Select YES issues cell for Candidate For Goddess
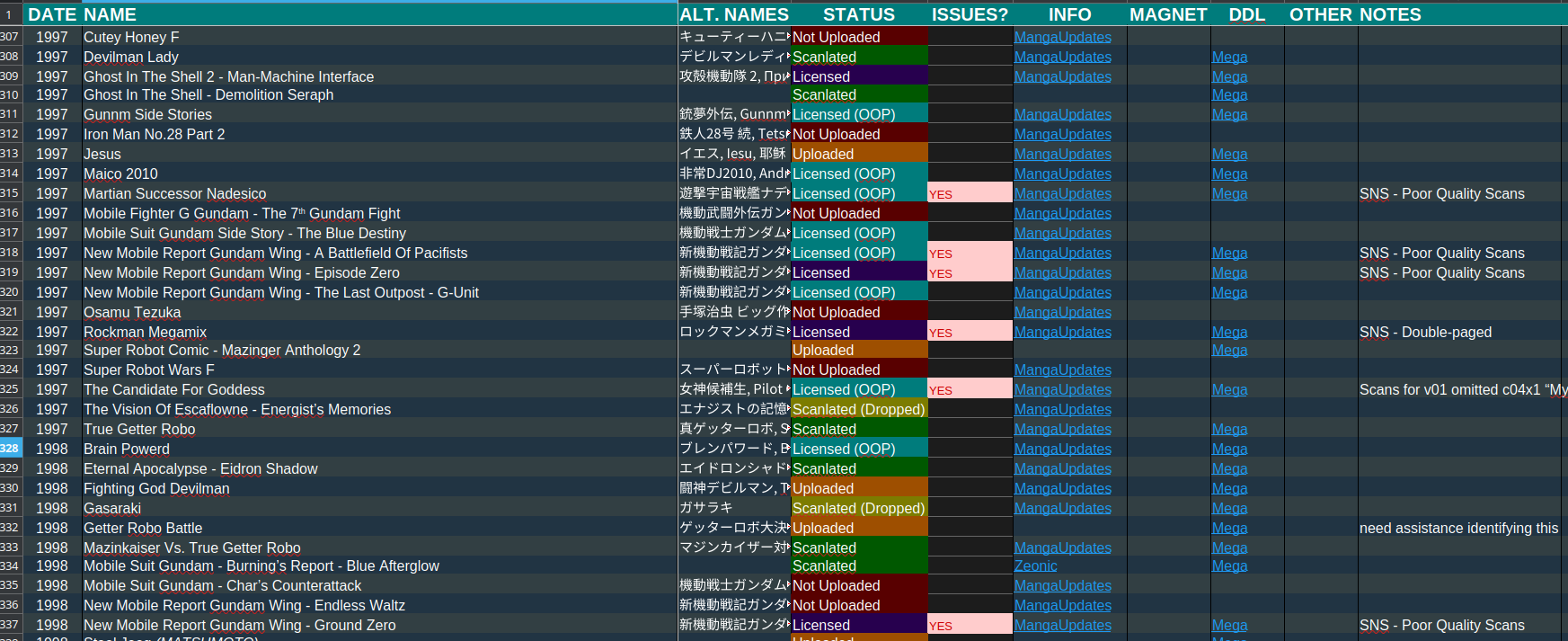This screenshot has width=1568, height=641. pyautogui.click(x=970, y=389)
